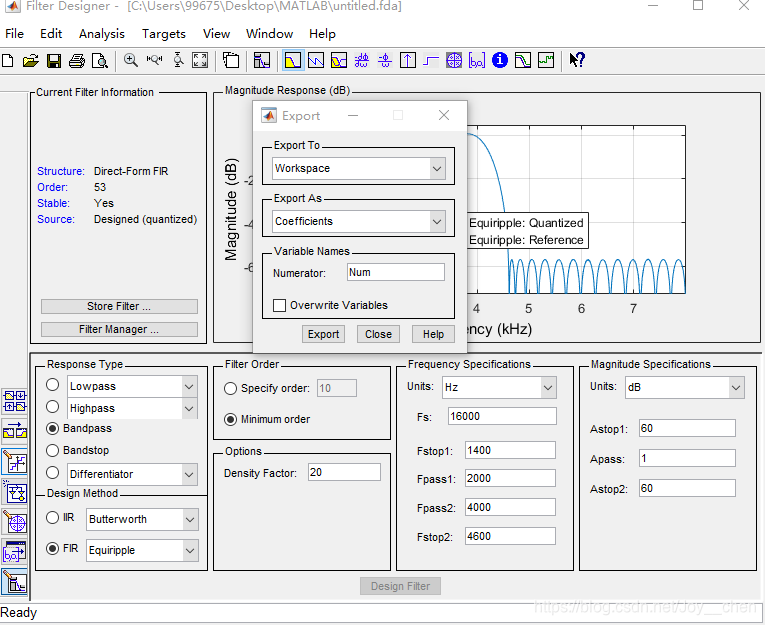This screenshot has width=765, height=625.
Task: Open the Equiripple FIR method dropdown
Action: [x=142, y=550]
